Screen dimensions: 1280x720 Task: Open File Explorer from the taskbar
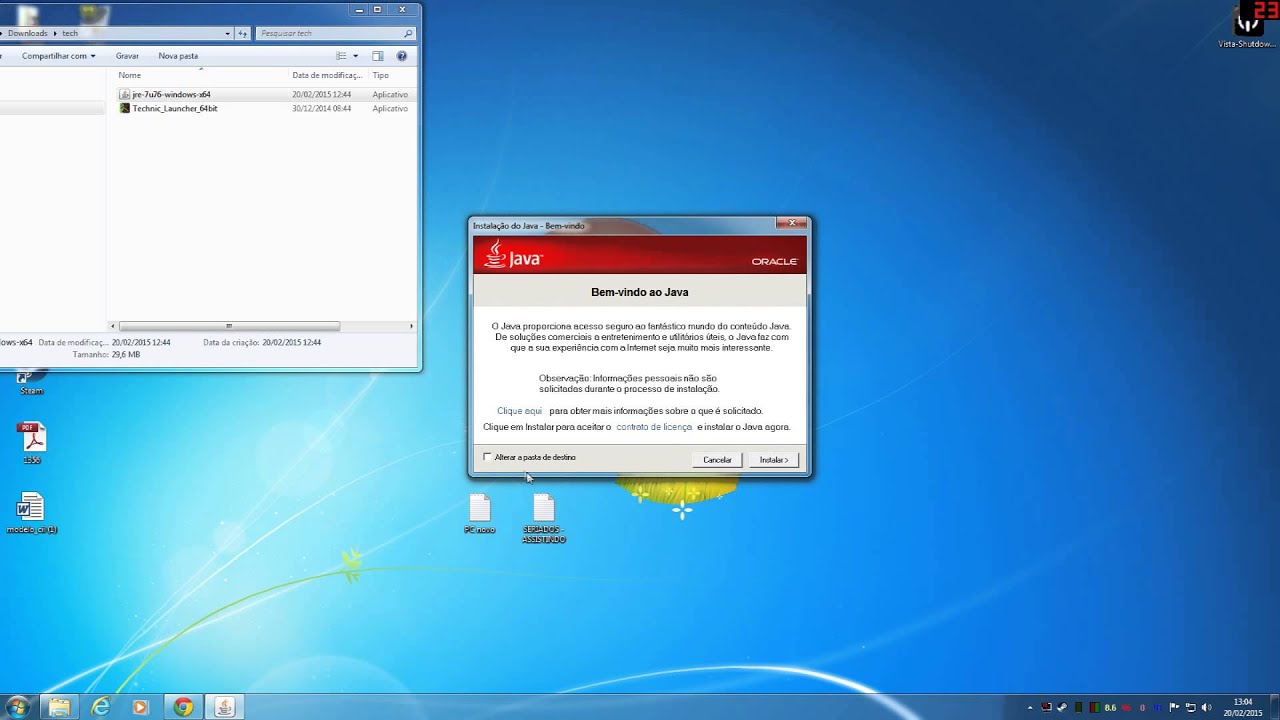[59, 707]
